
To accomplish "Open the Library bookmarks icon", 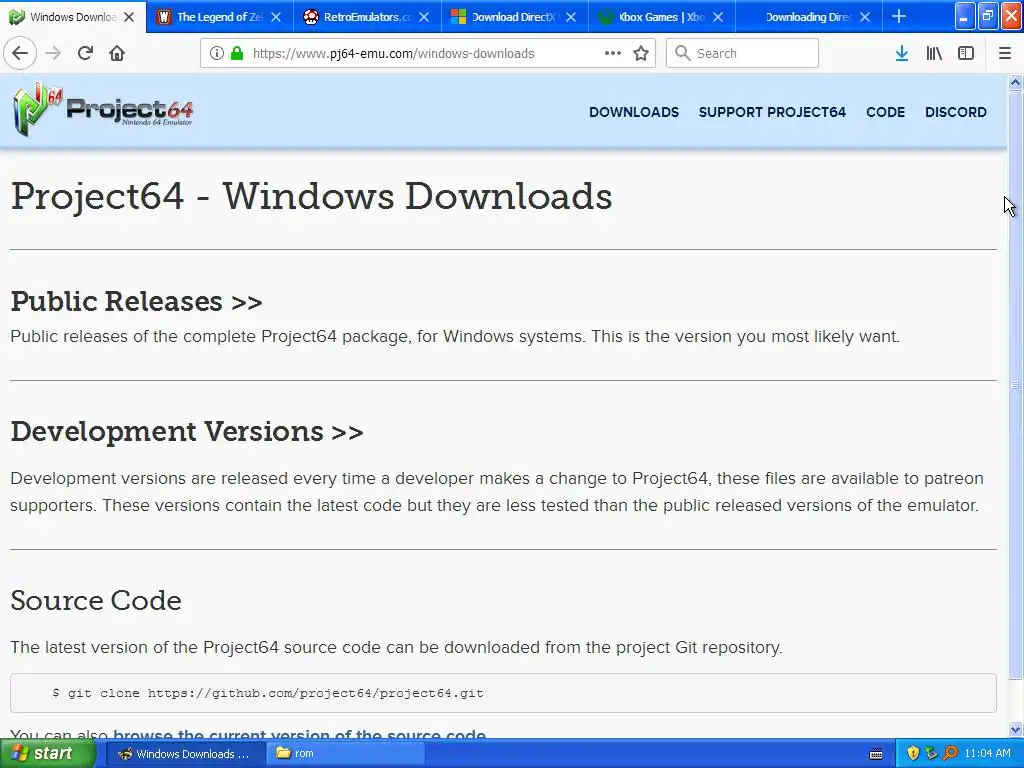I will point(934,53).
